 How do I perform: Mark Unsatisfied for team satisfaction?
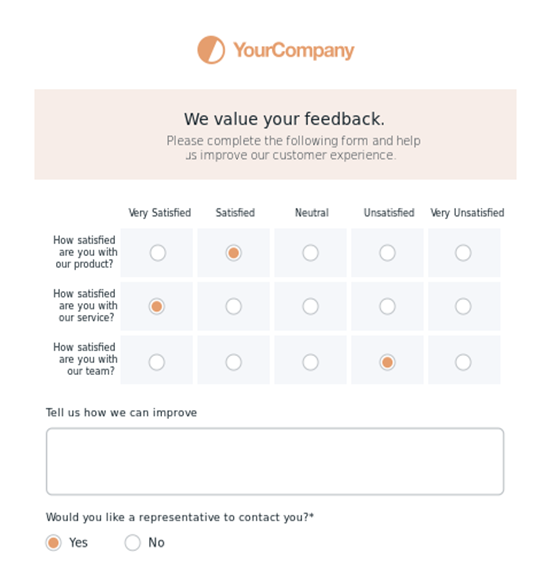point(387,362)
